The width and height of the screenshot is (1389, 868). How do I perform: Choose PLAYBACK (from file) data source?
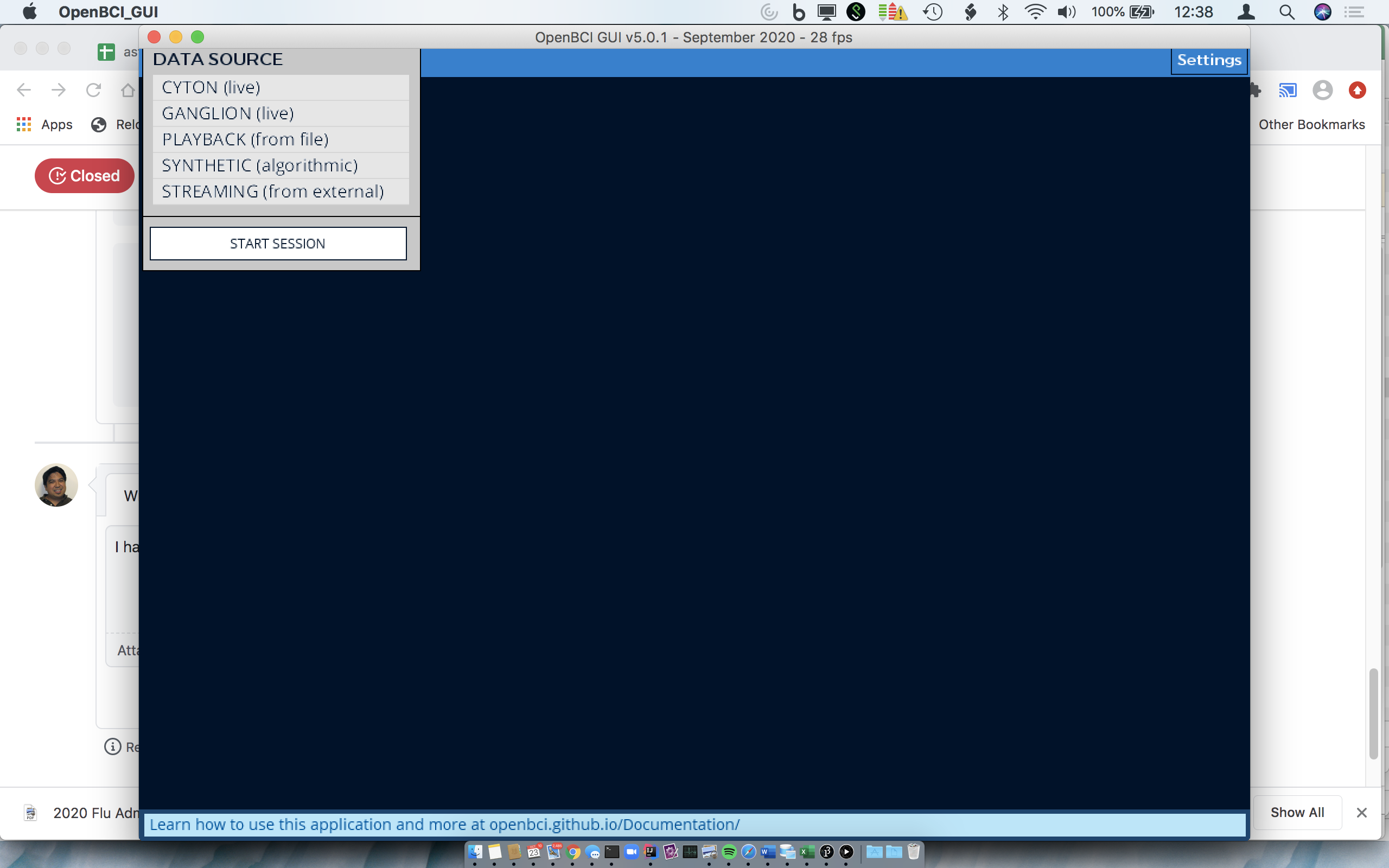(x=281, y=139)
